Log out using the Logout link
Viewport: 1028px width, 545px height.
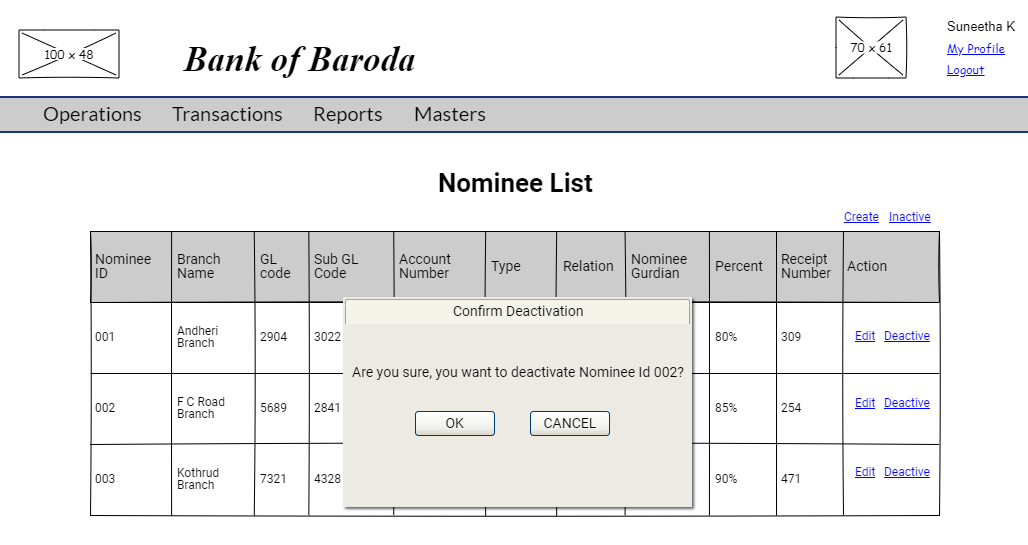965,70
